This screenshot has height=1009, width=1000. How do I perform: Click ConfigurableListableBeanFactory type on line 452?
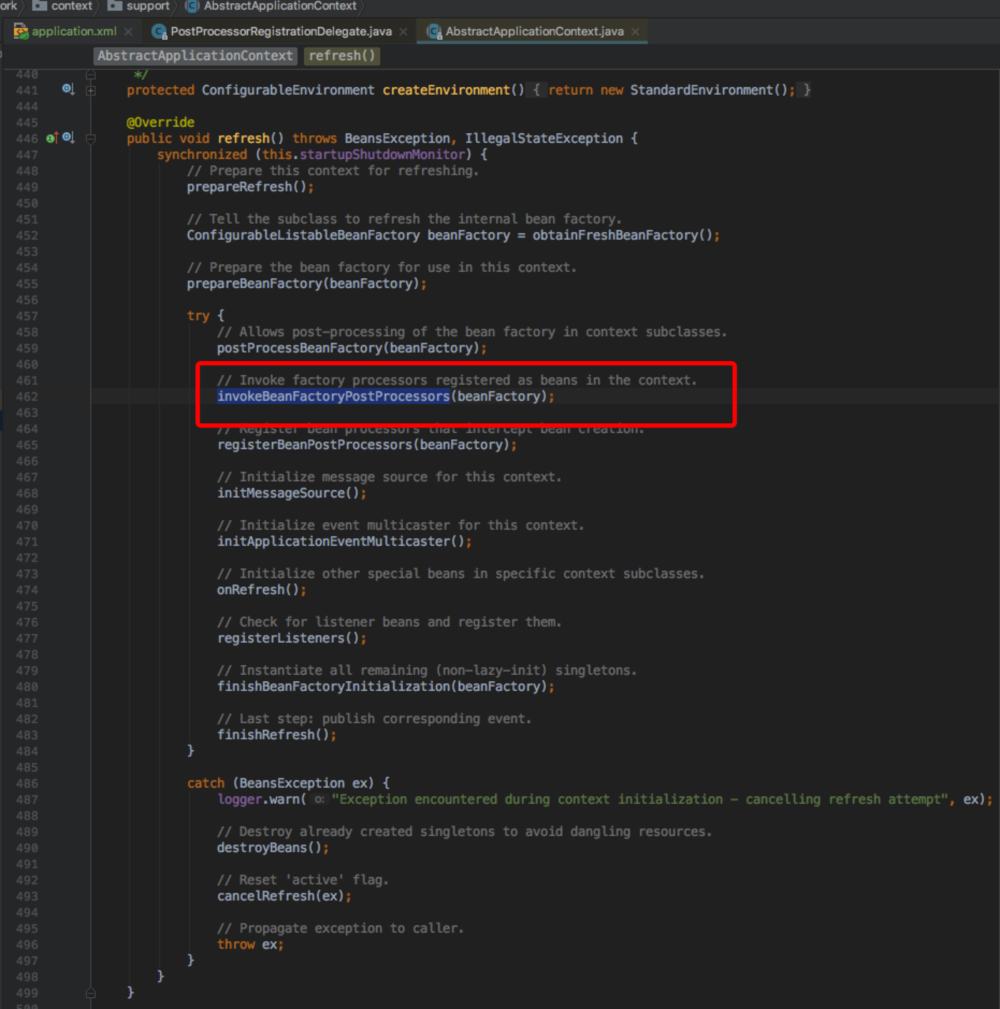coord(303,236)
